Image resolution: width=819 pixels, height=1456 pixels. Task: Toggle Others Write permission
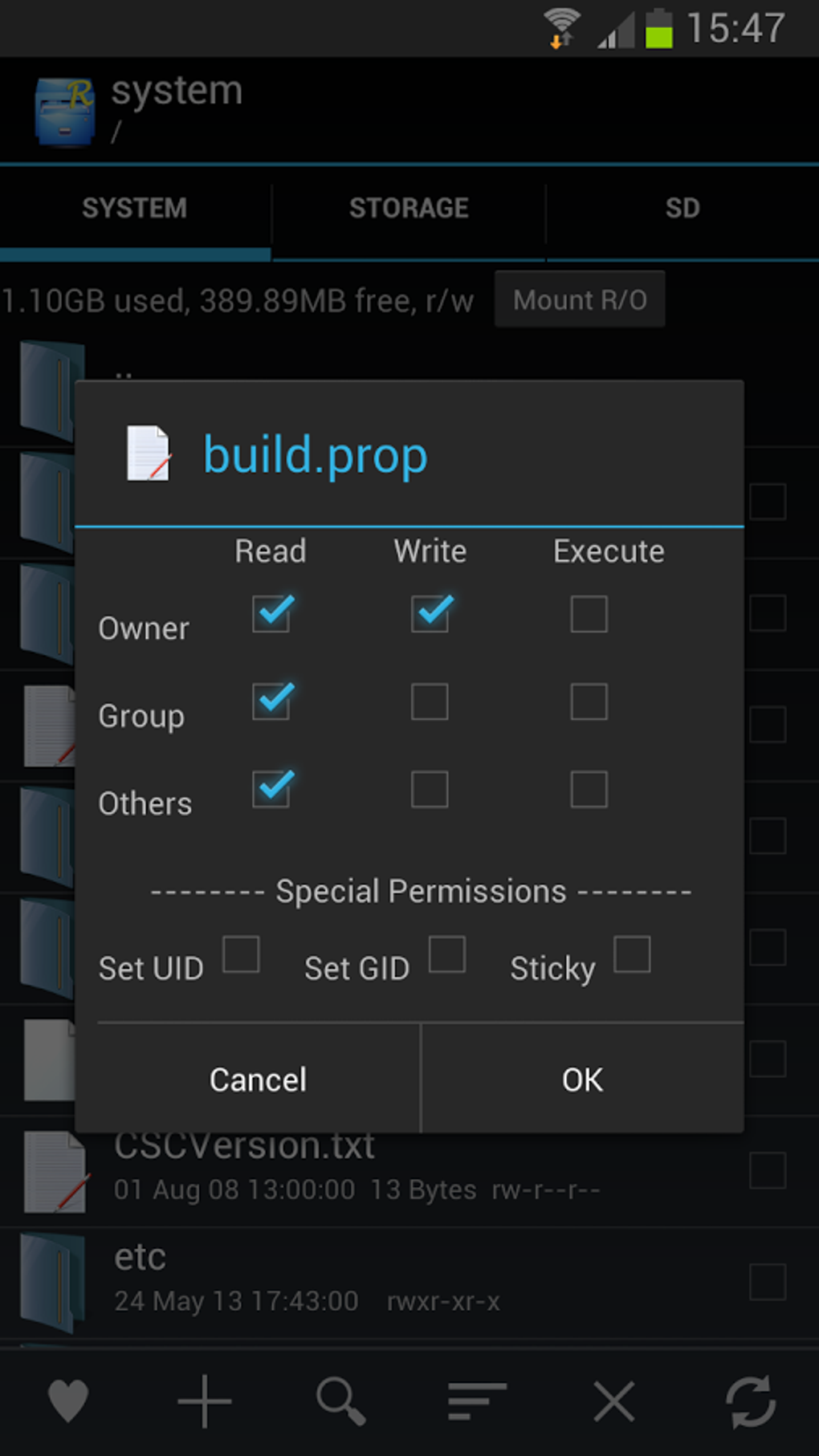pyautogui.click(x=430, y=789)
